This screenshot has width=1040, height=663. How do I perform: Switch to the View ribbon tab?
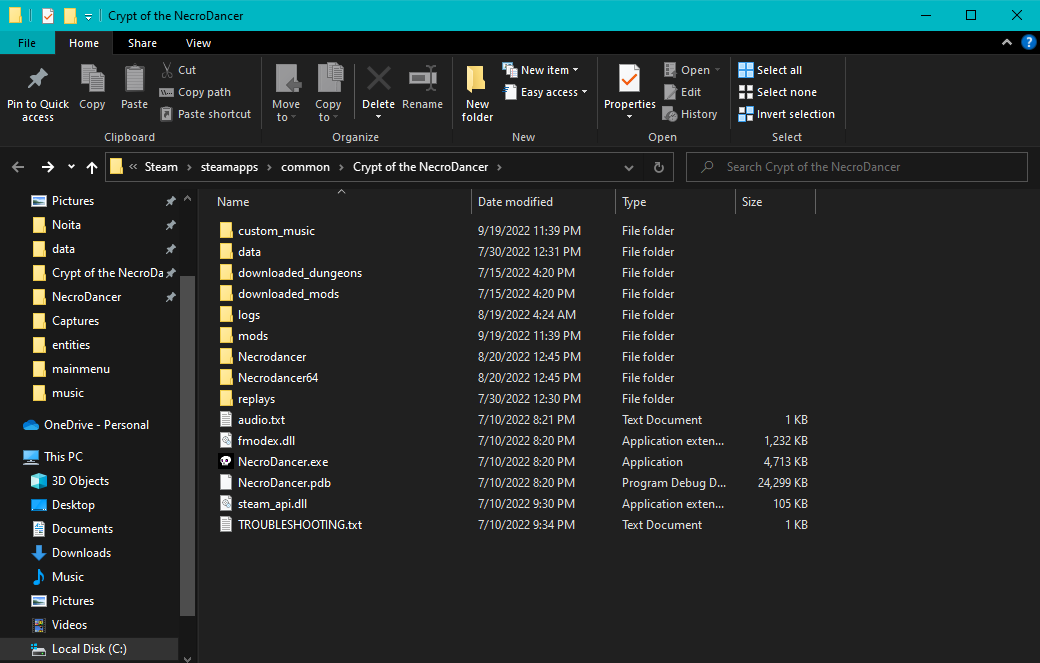tap(198, 43)
